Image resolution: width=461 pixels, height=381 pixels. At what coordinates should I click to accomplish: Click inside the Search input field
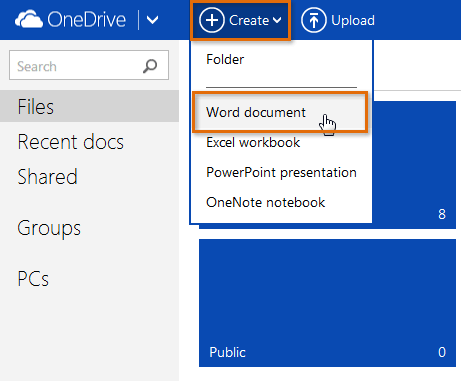[x=89, y=65]
